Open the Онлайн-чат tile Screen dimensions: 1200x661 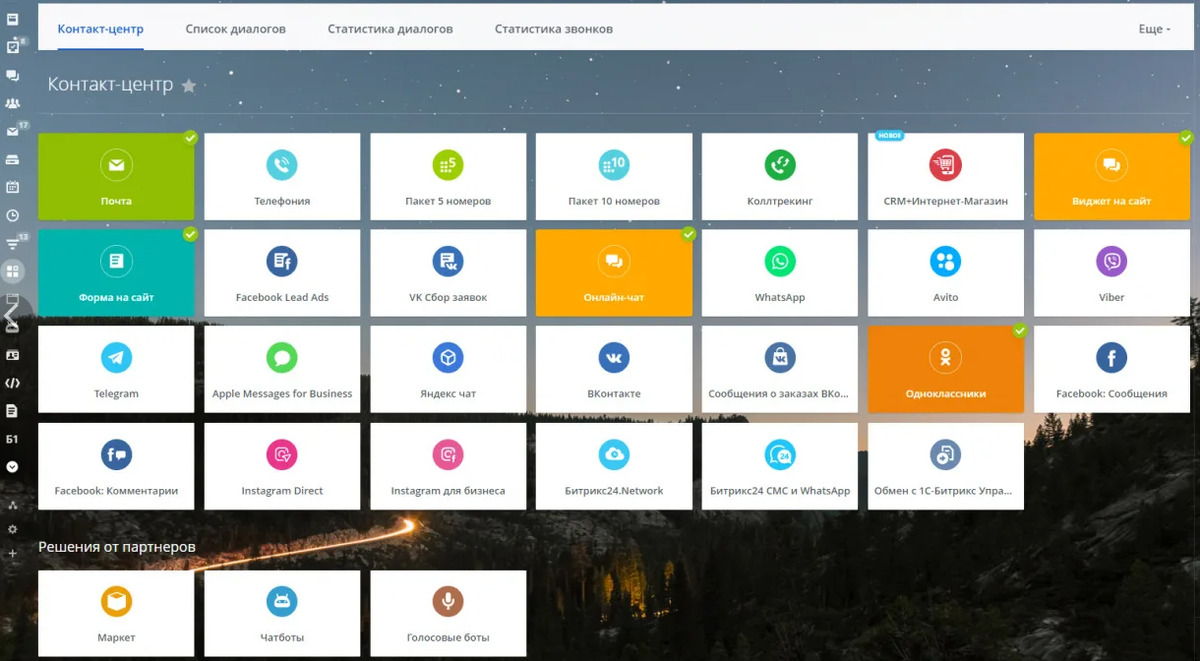[614, 273]
